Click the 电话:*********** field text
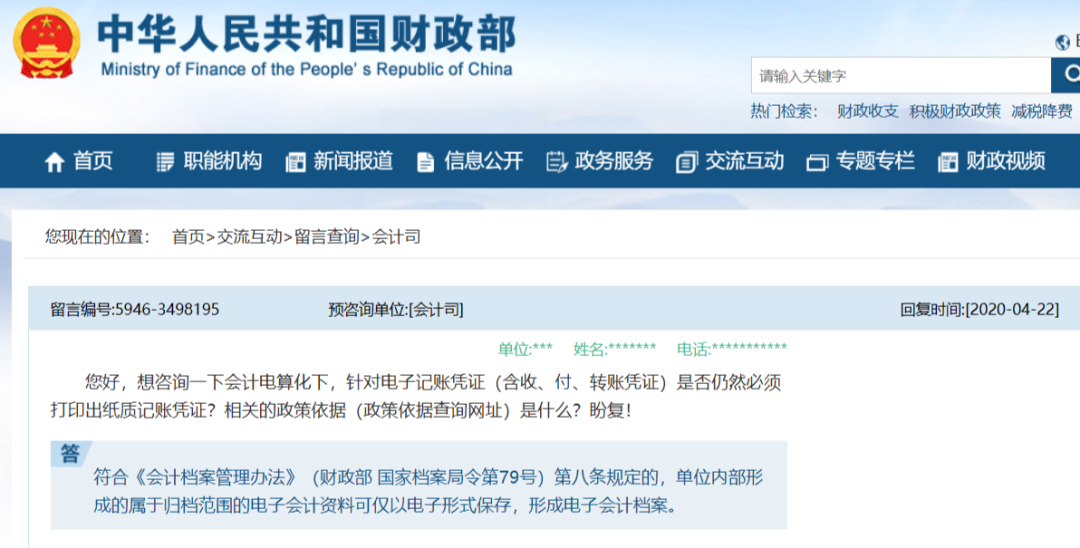 732,349
